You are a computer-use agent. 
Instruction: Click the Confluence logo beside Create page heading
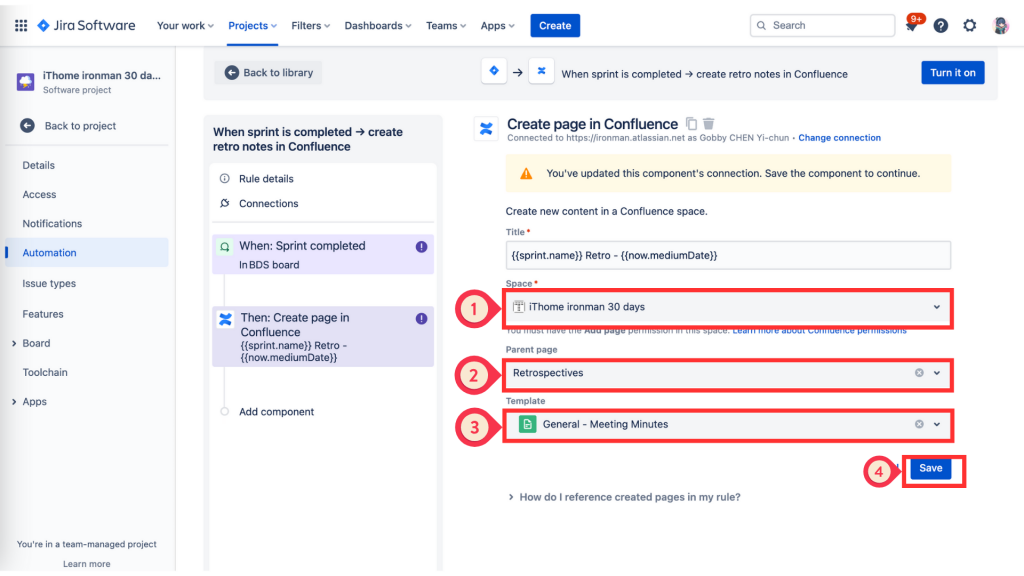click(487, 129)
